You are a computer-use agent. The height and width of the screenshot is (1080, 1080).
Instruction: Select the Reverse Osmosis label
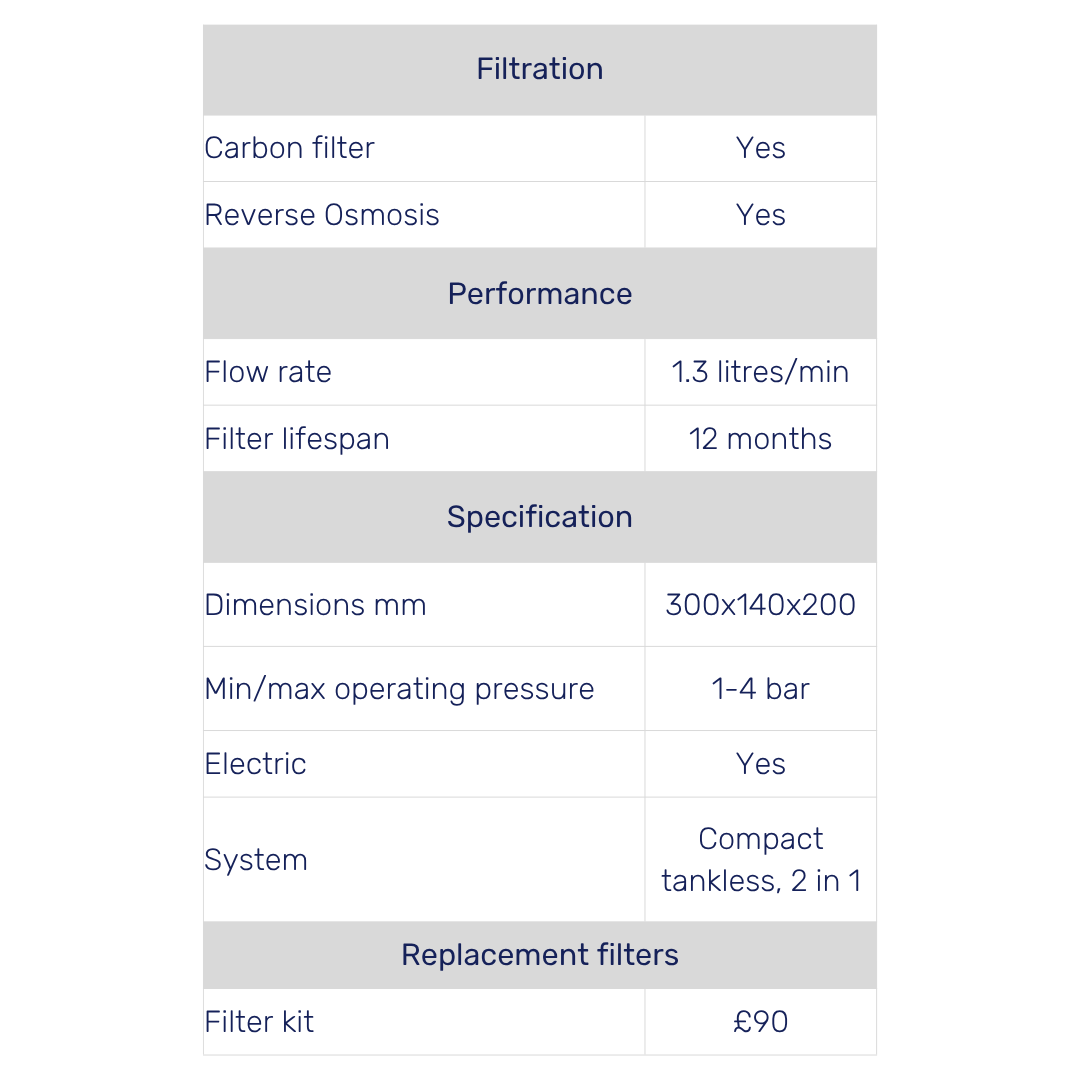322,215
